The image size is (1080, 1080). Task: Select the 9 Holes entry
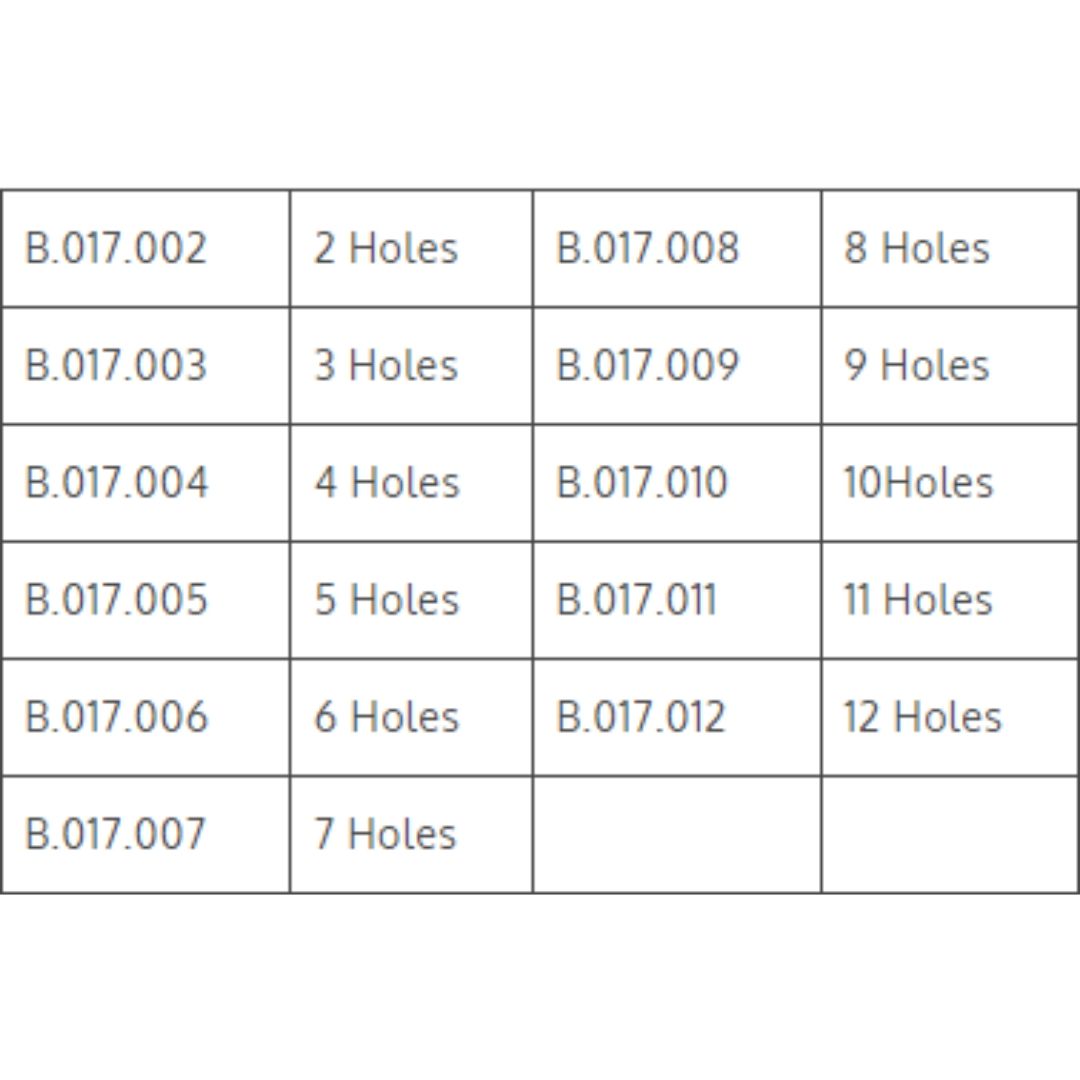point(916,365)
